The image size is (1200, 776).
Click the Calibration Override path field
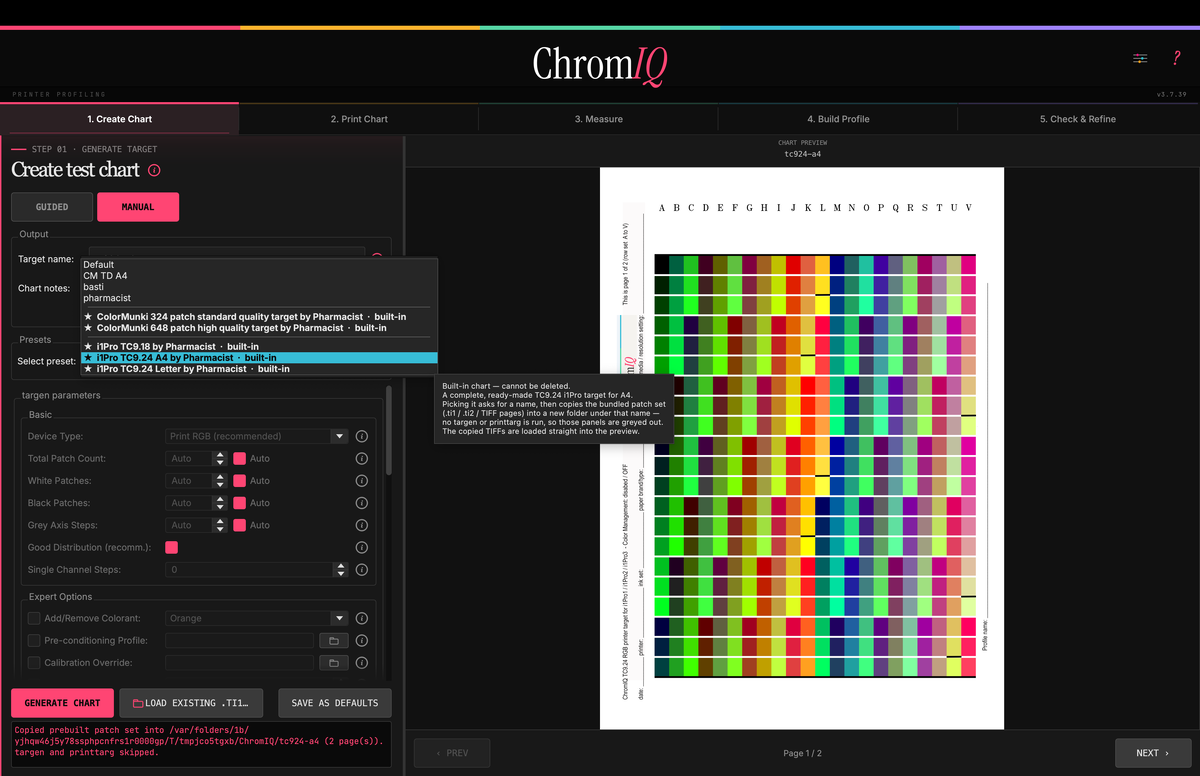pyautogui.click(x=238, y=662)
